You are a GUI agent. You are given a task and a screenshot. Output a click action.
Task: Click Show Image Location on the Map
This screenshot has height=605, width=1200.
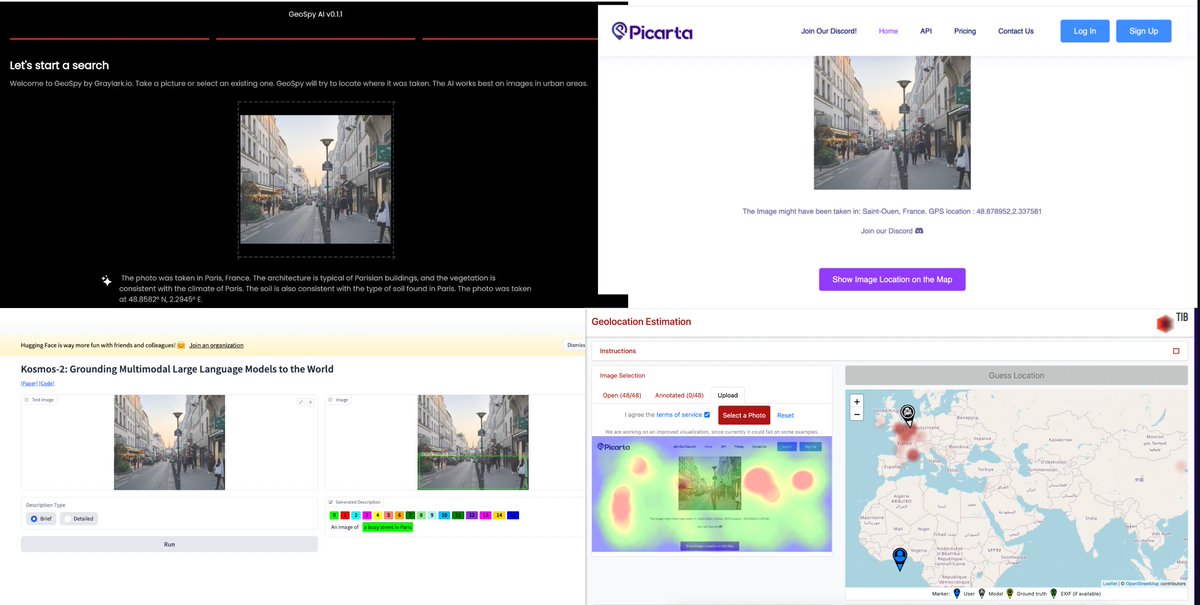[892, 279]
